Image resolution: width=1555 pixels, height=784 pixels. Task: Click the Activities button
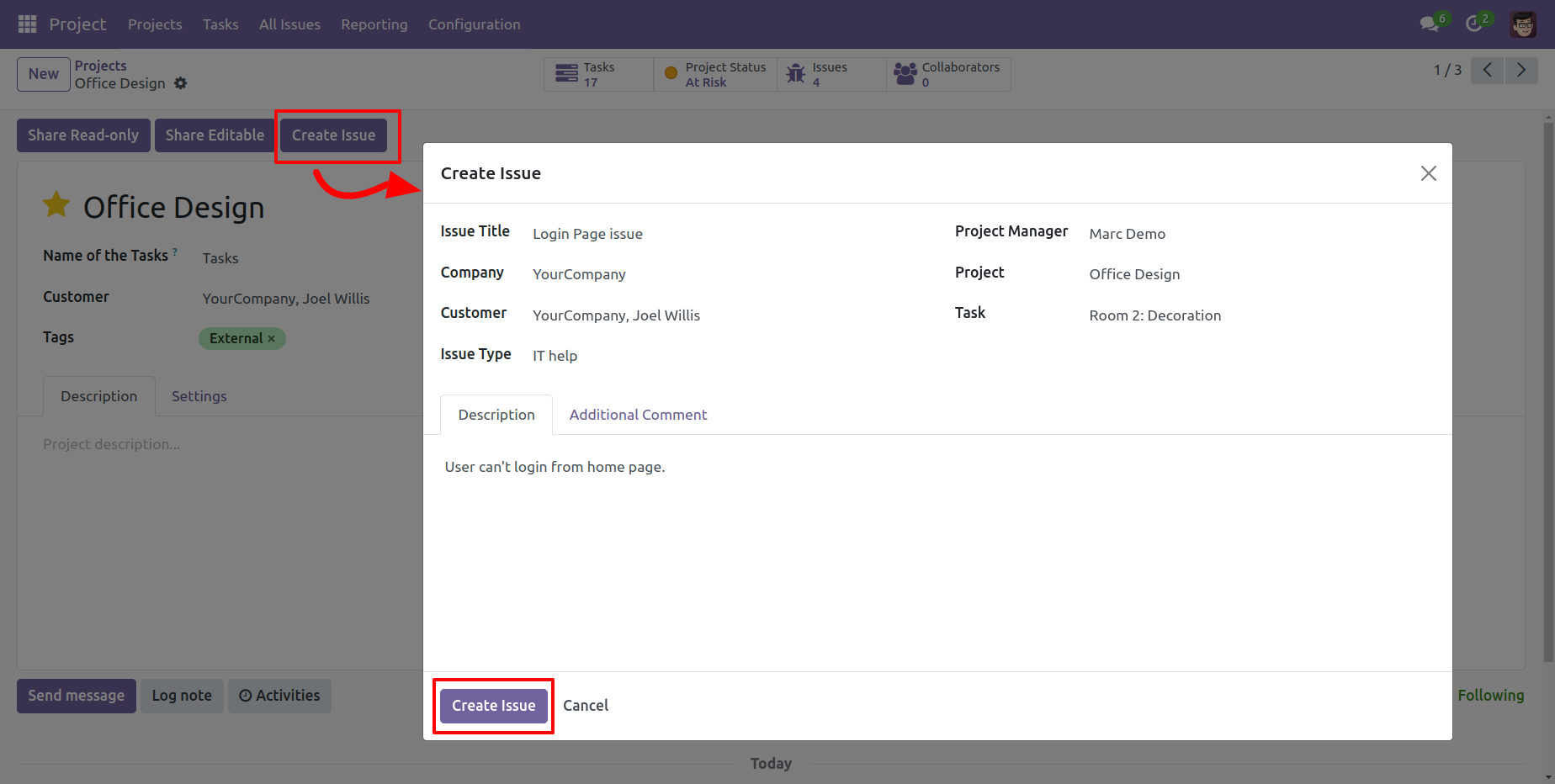tap(279, 697)
